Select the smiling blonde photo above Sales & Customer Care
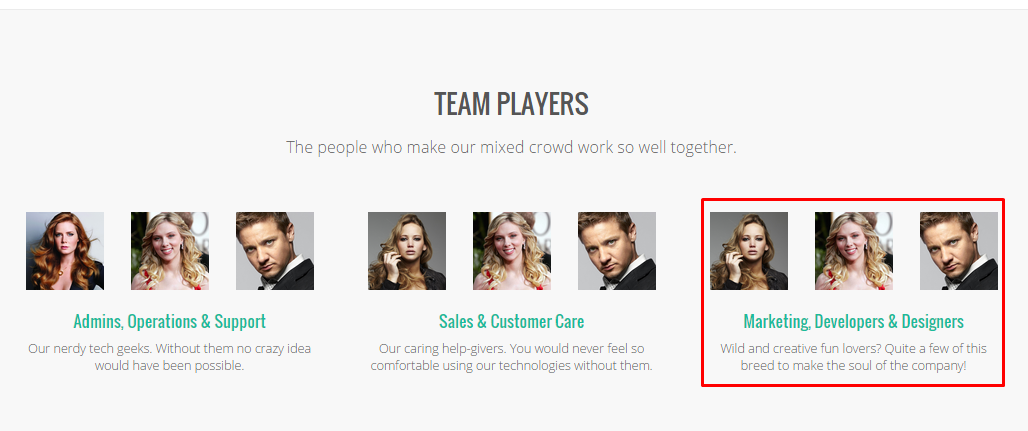Viewport: 1028px width, 431px height. (x=512, y=251)
